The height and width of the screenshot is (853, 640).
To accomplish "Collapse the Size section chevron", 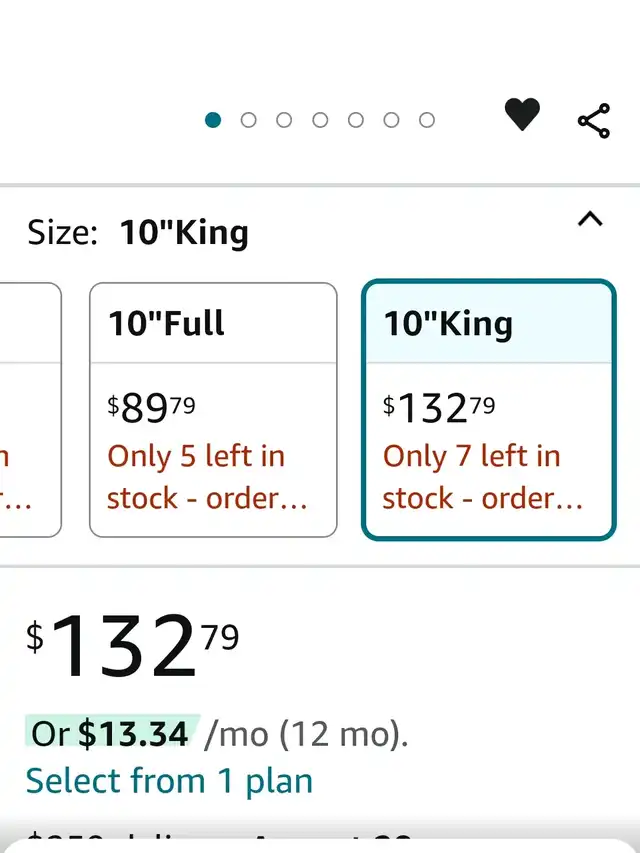I will [x=590, y=219].
